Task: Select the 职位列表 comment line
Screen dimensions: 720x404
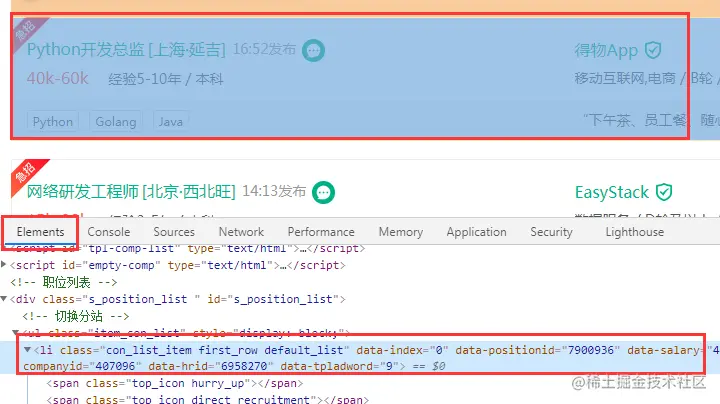Action: (63, 282)
